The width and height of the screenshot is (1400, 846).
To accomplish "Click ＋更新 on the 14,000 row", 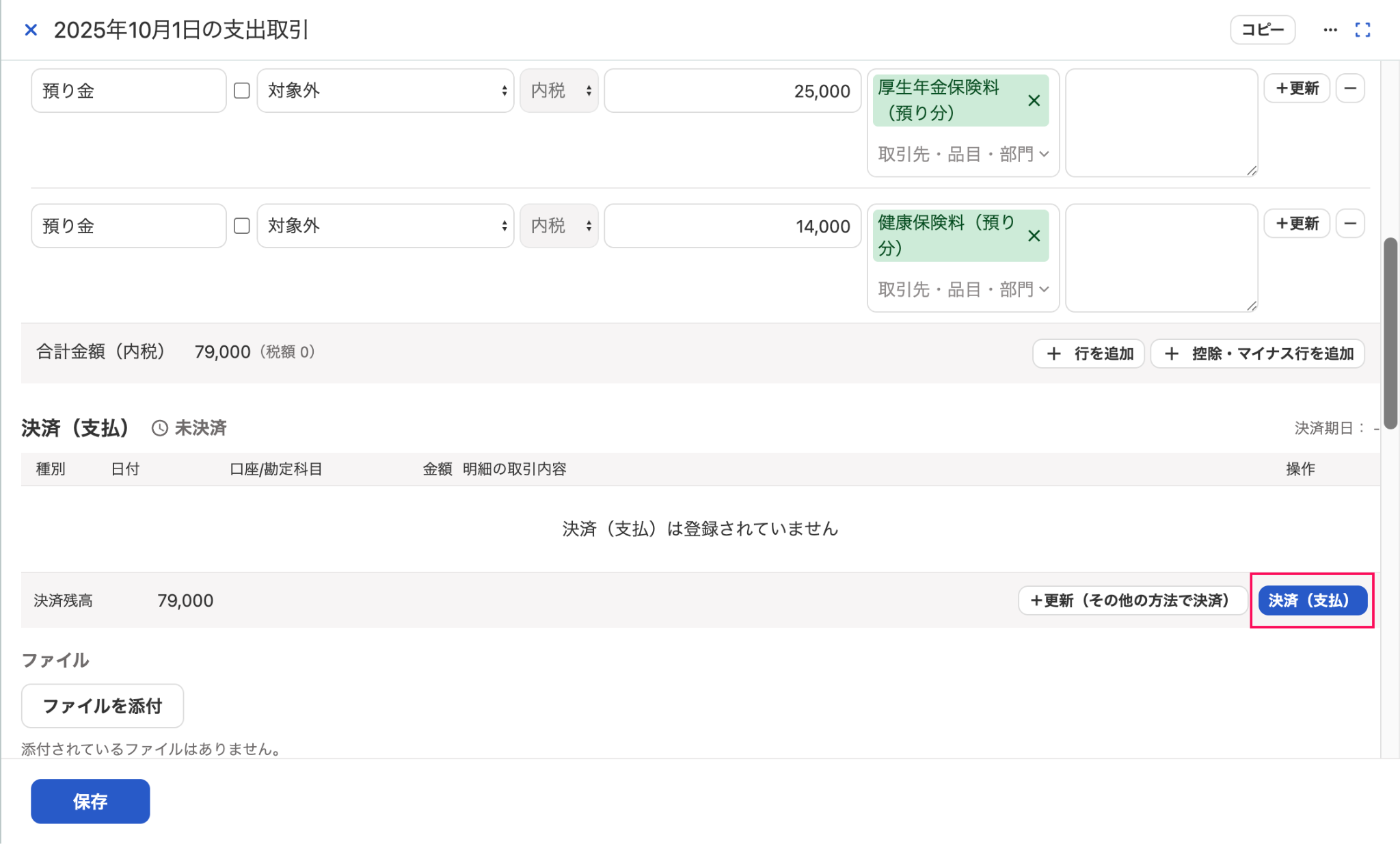I will coord(1297,224).
